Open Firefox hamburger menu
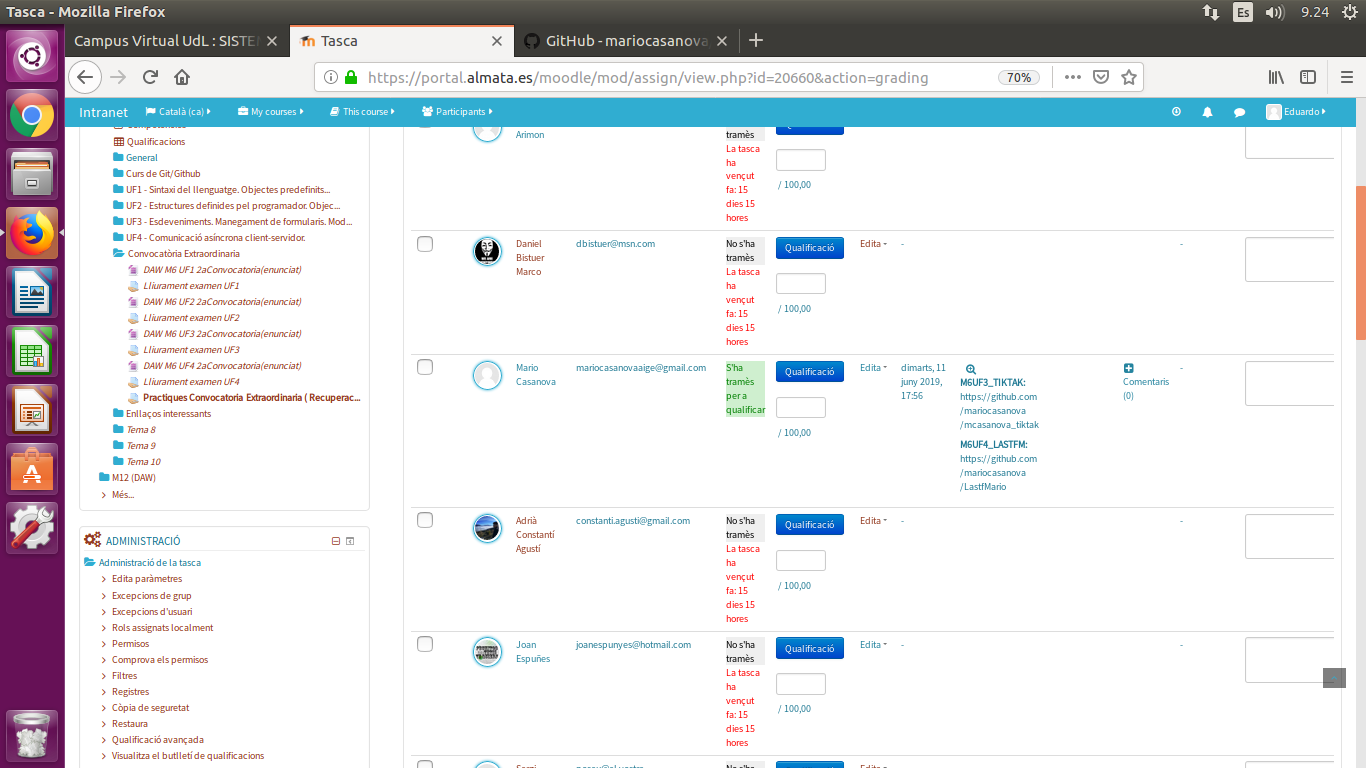 tap(1346, 77)
